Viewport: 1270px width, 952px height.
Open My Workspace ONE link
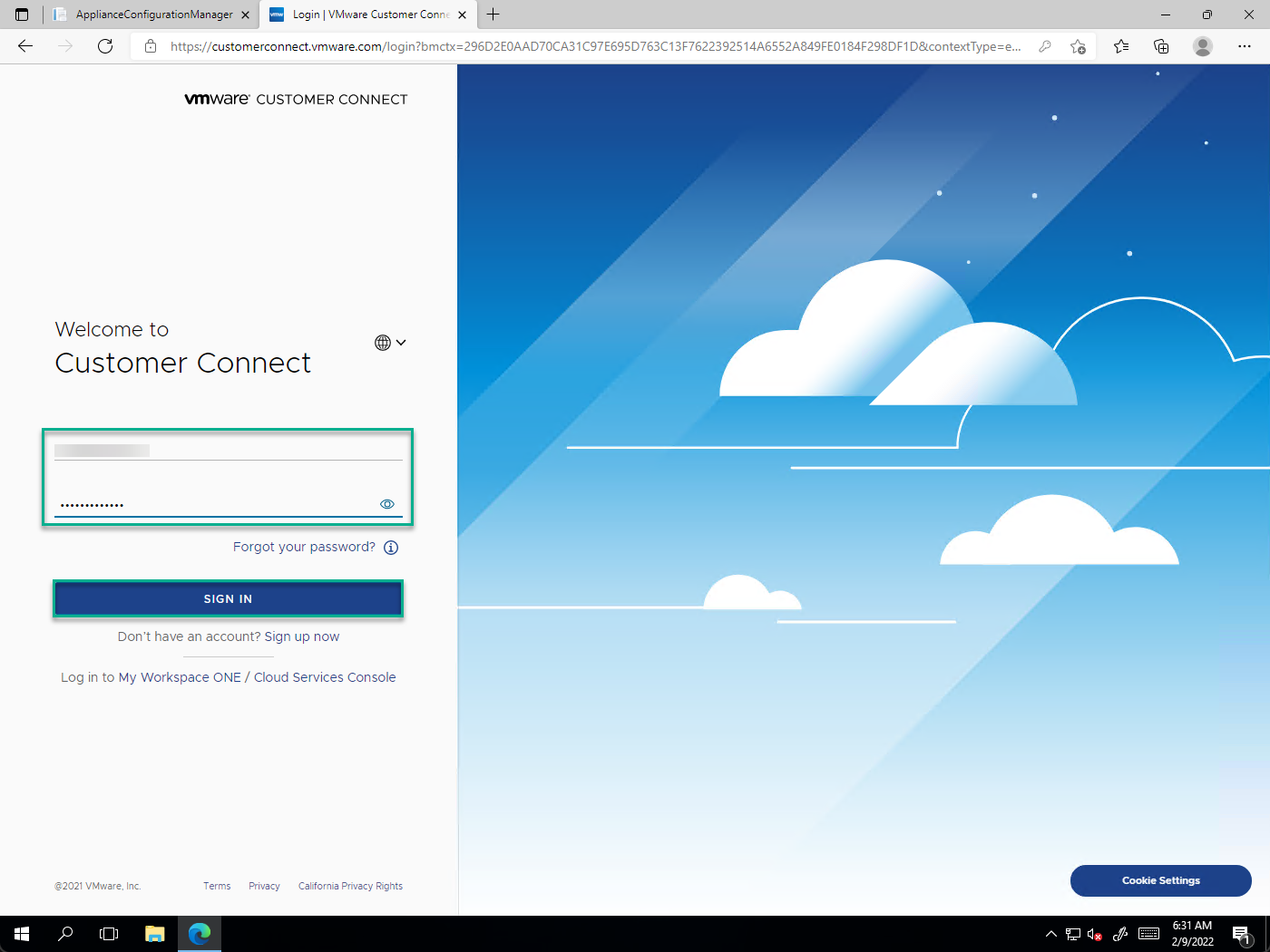(x=180, y=677)
